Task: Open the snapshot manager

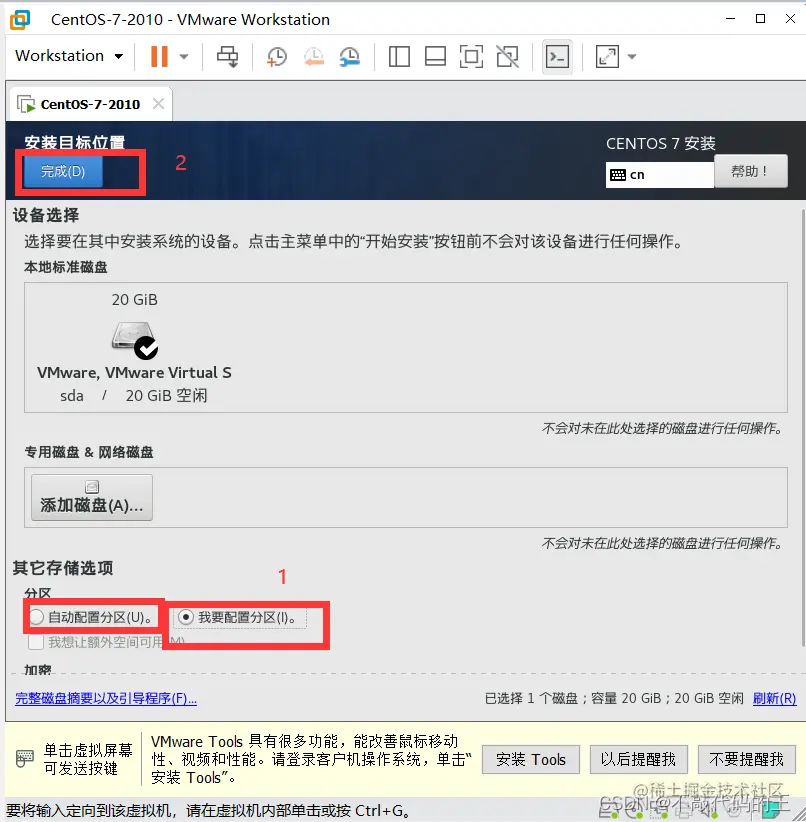Action: click(x=349, y=57)
